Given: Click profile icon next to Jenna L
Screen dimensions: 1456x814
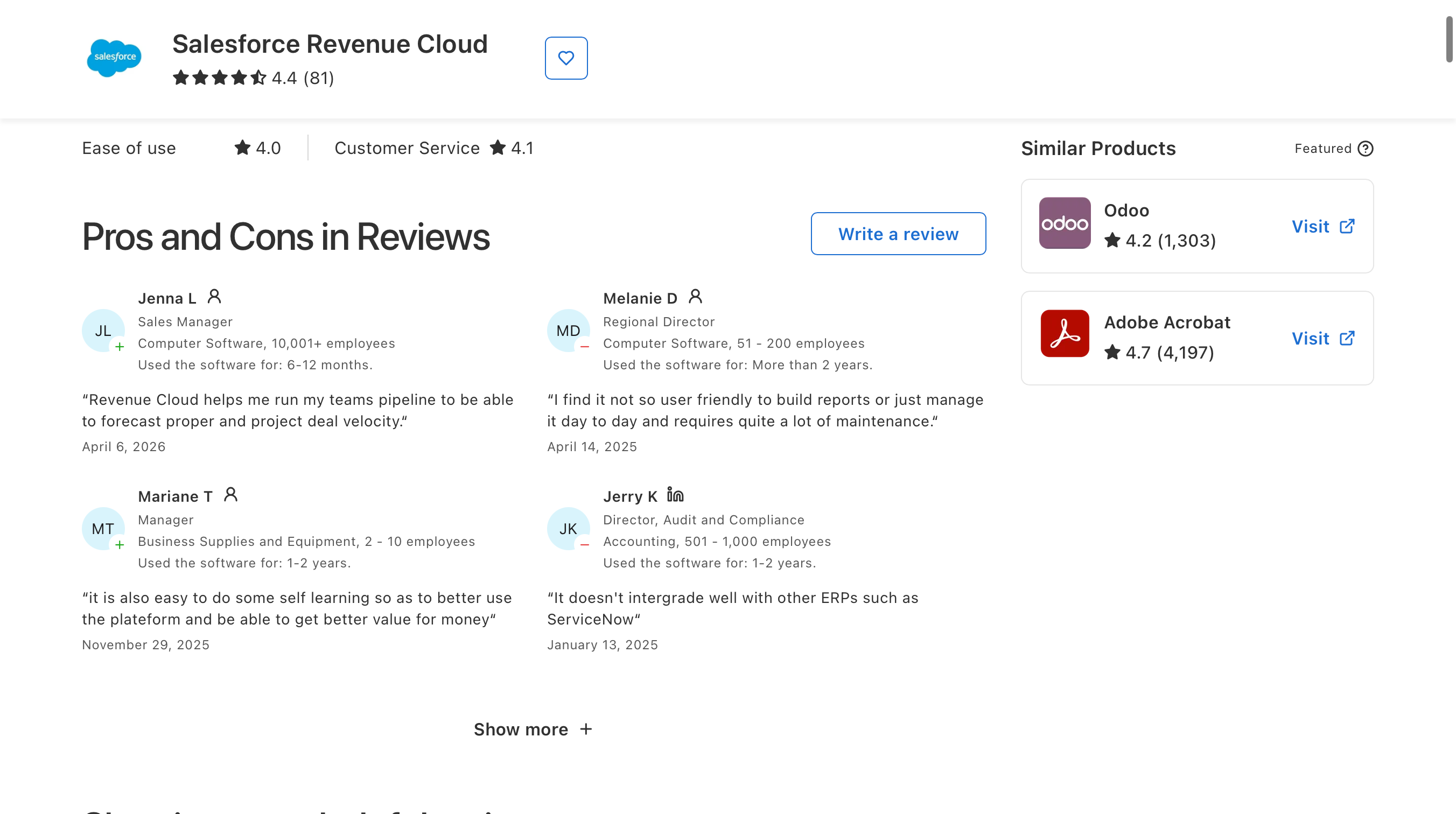Looking at the screenshot, I should 214,296.
